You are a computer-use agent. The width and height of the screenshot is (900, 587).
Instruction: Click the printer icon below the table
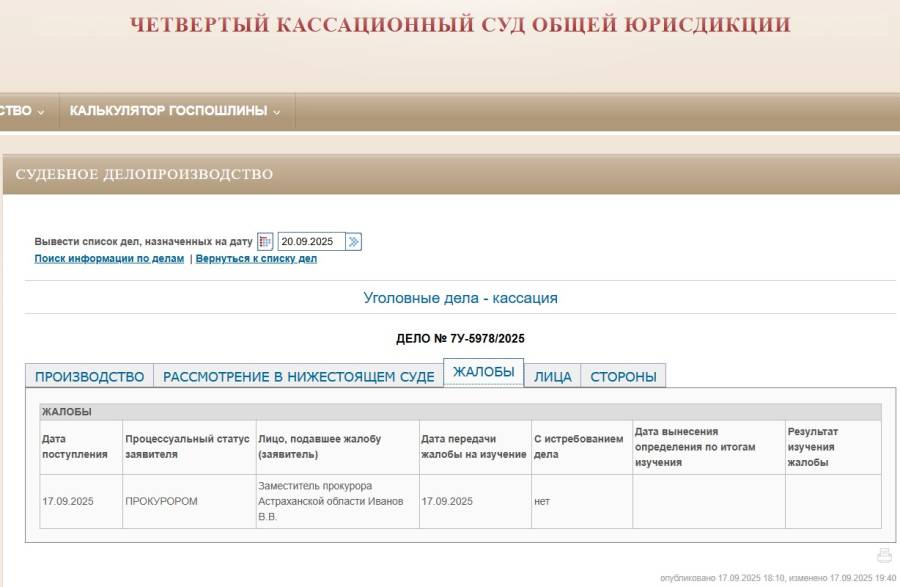[x=885, y=555]
